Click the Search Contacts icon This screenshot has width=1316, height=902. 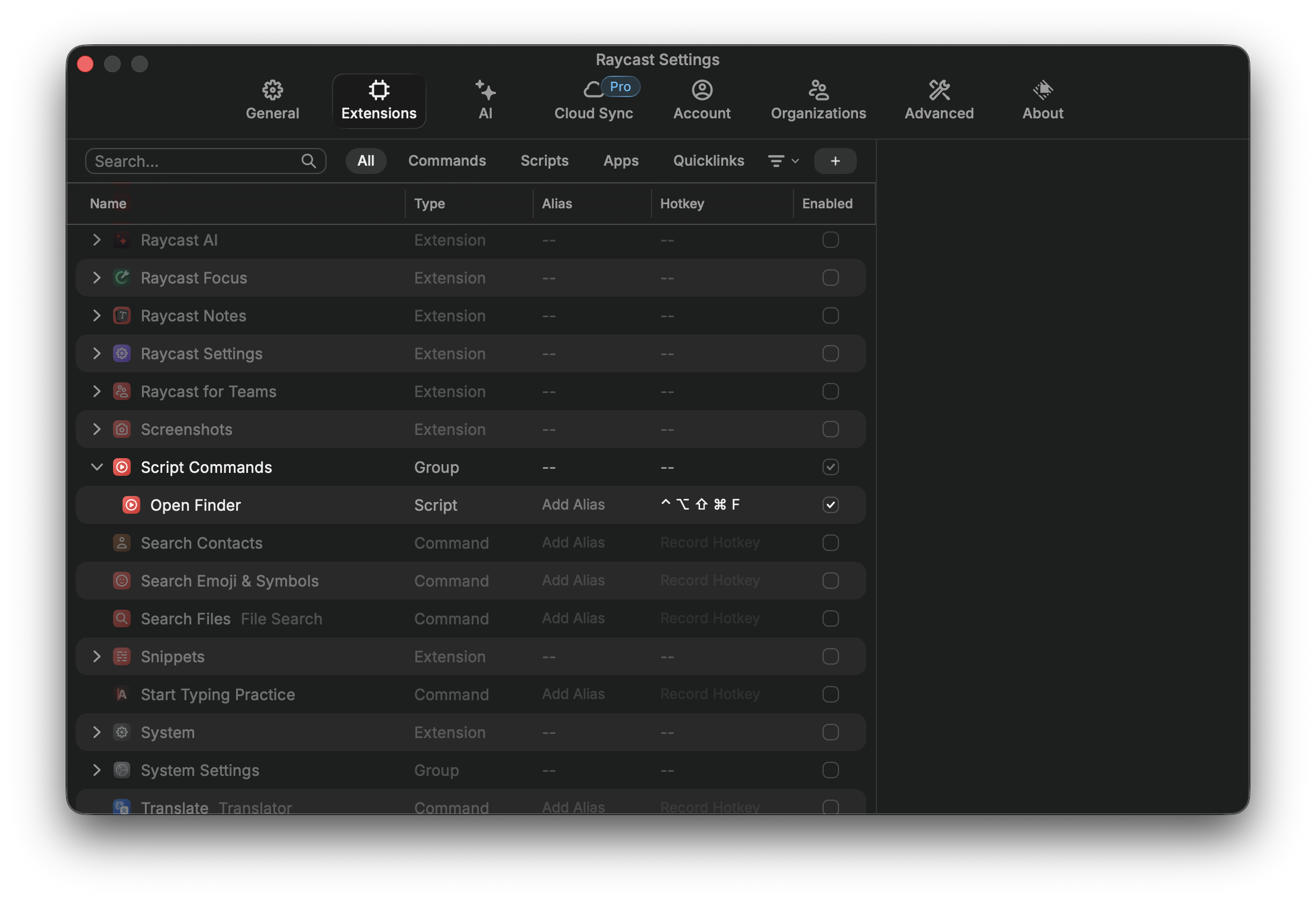pos(122,543)
